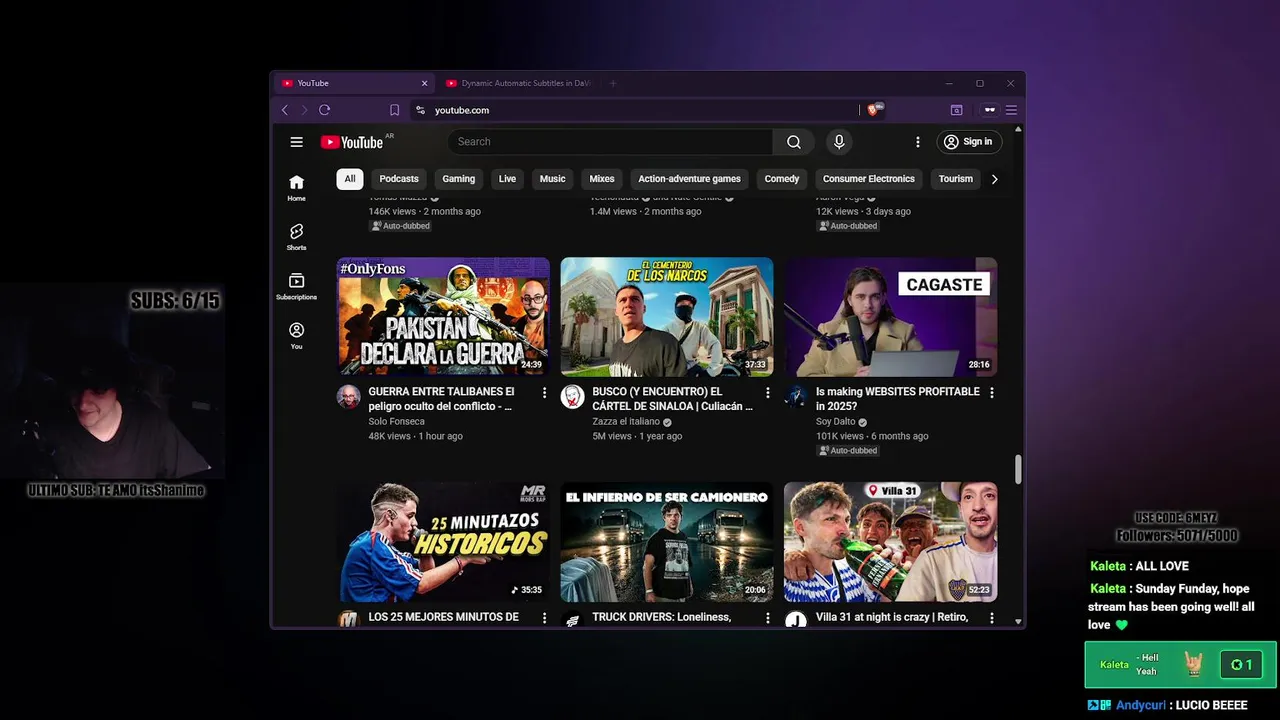Click the search magnifier button

click(794, 142)
